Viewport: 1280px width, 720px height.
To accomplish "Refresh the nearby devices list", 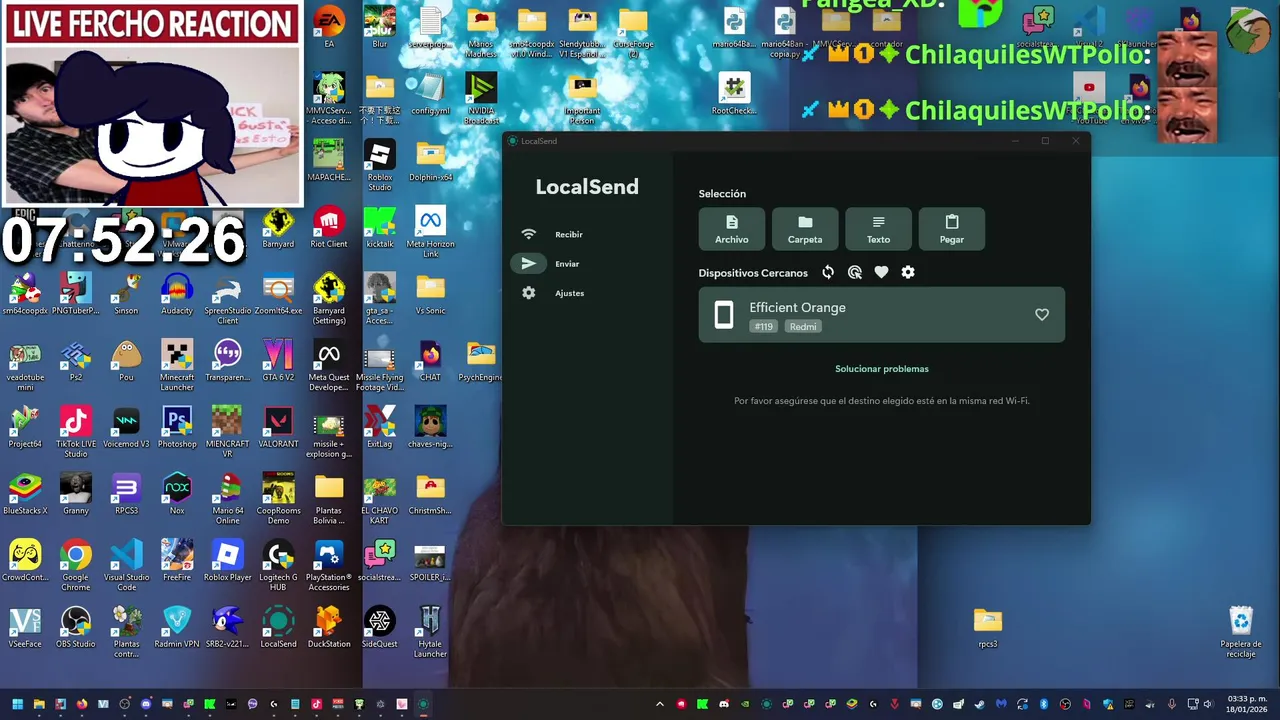I will tap(828, 272).
